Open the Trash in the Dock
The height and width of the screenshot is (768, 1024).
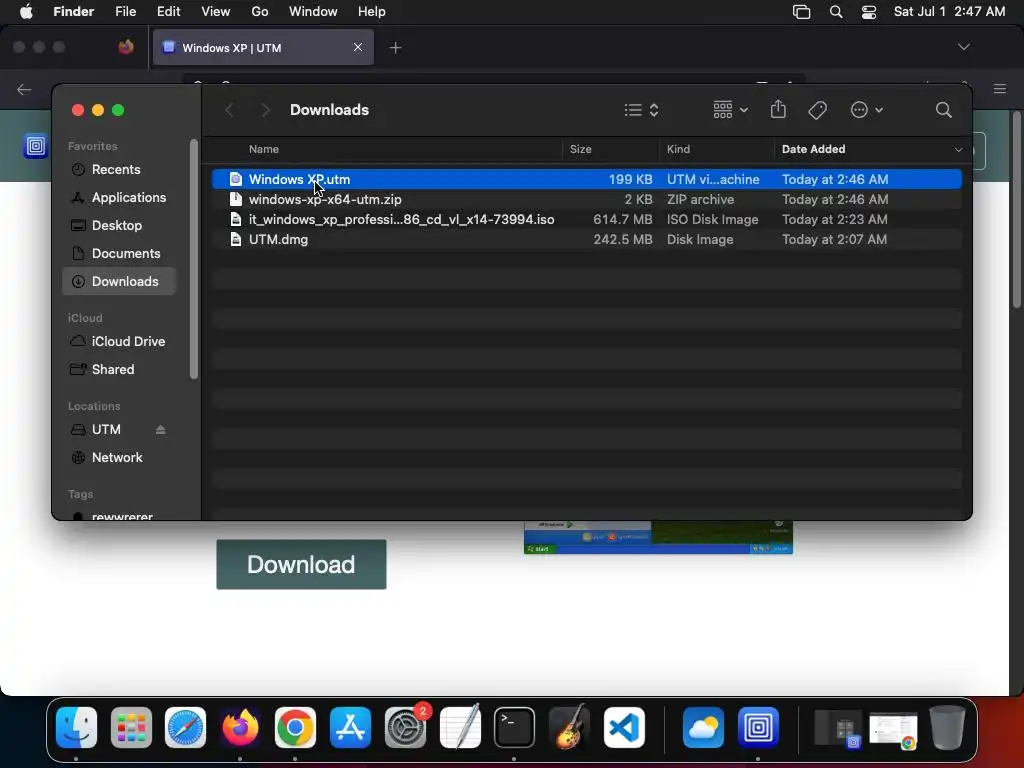[x=947, y=727]
